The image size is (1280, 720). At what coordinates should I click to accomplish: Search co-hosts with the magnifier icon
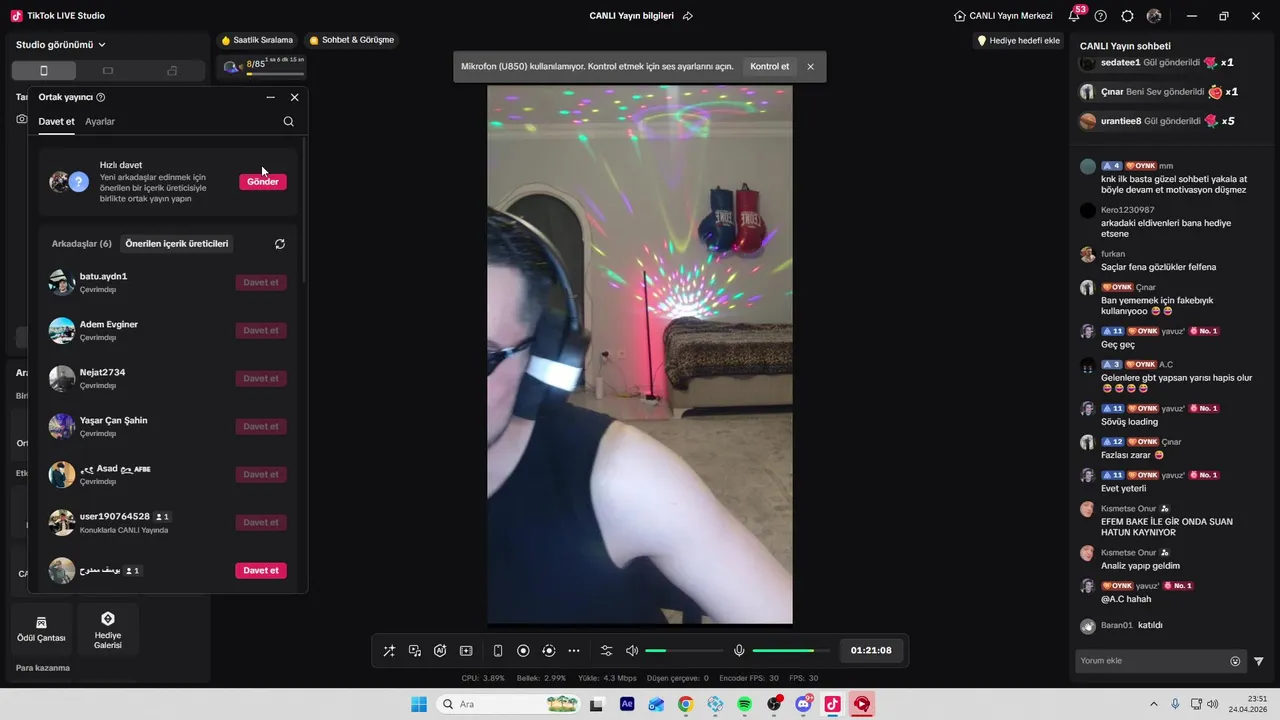pyautogui.click(x=289, y=121)
